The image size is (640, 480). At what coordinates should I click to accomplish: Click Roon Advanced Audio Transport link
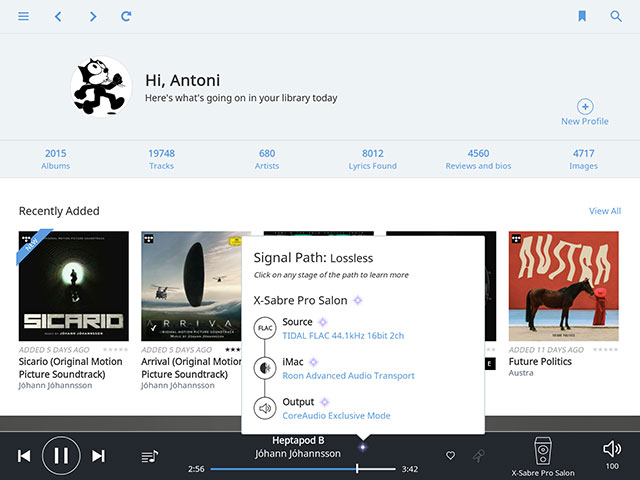coord(349,376)
